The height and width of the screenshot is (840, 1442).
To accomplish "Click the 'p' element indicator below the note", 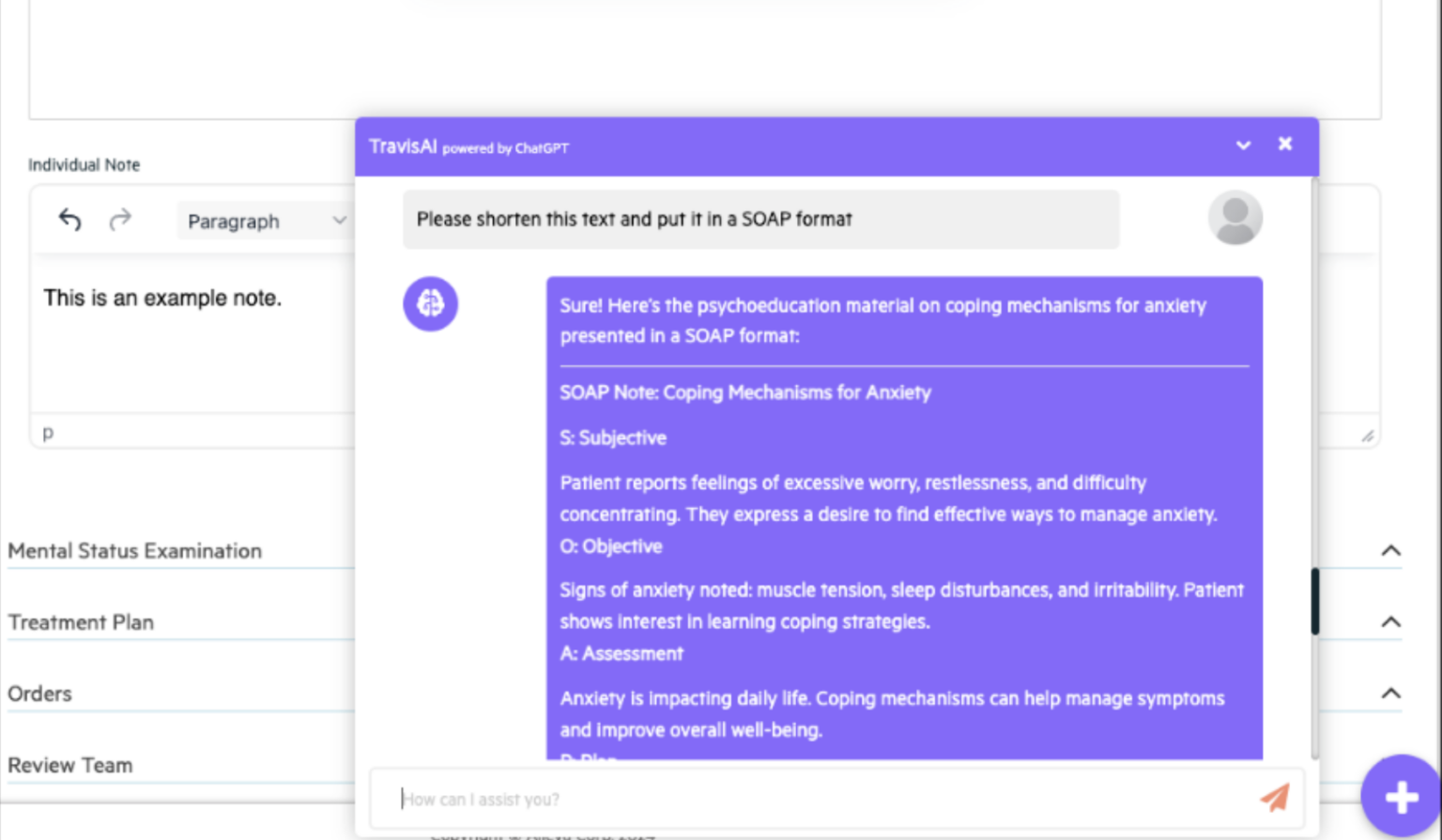I will [47, 433].
